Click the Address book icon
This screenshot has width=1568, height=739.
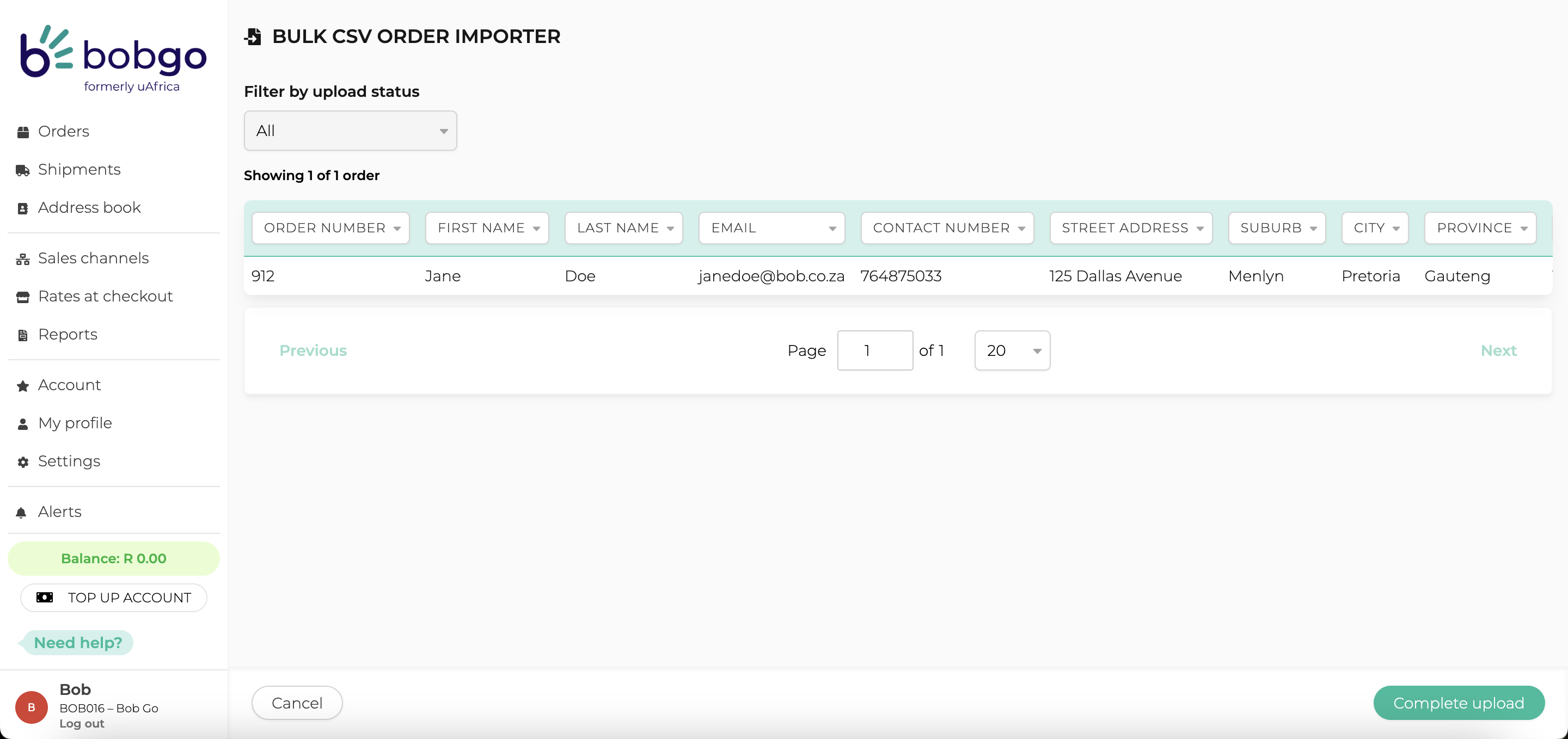click(22, 208)
